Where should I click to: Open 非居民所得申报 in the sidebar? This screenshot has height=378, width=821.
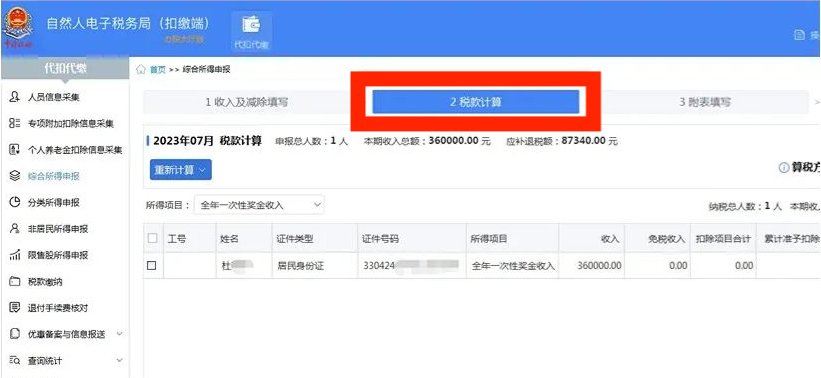tap(58, 229)
